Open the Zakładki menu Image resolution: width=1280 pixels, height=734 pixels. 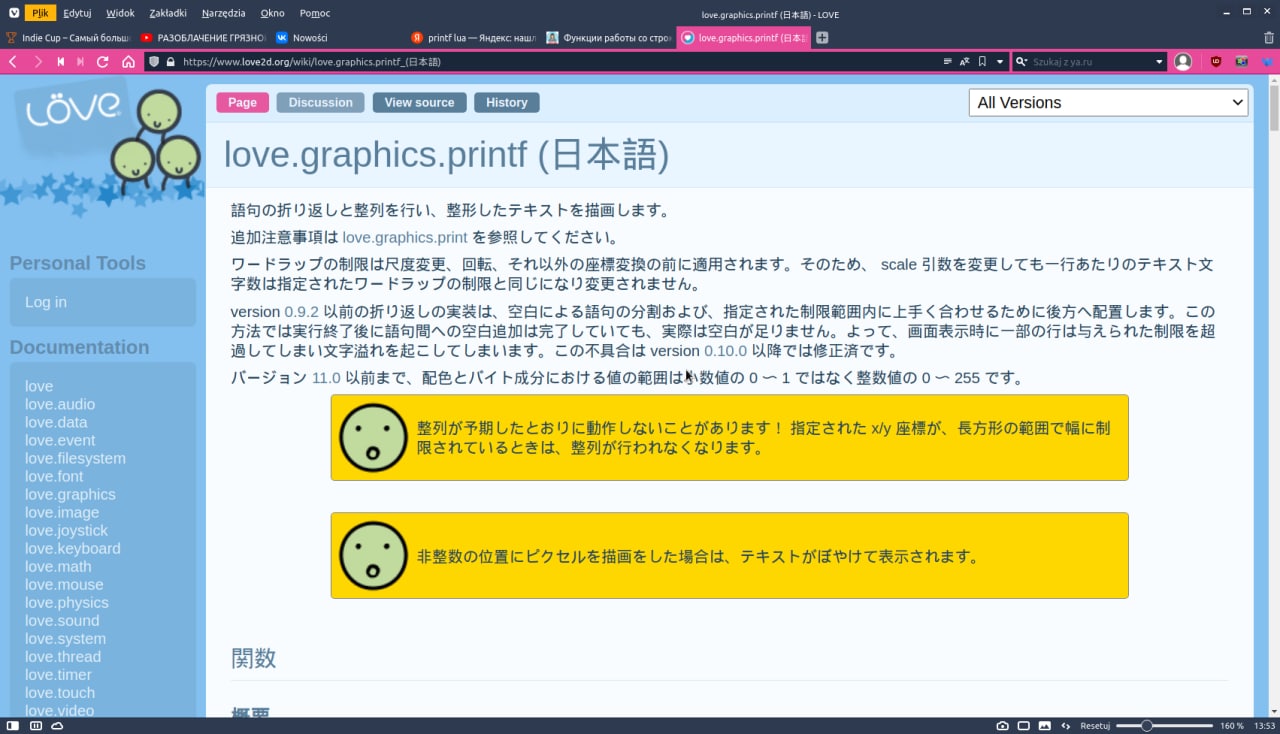167,13
